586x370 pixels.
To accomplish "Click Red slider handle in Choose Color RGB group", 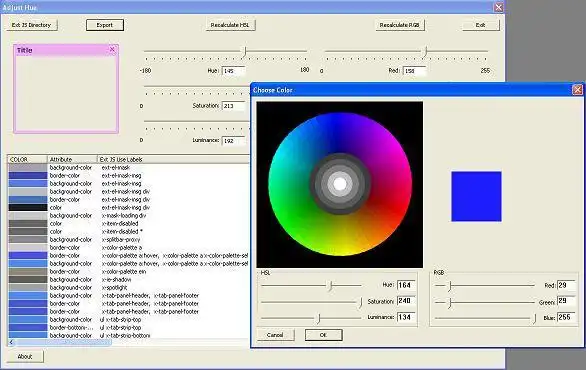I will [x=450, y=286].
